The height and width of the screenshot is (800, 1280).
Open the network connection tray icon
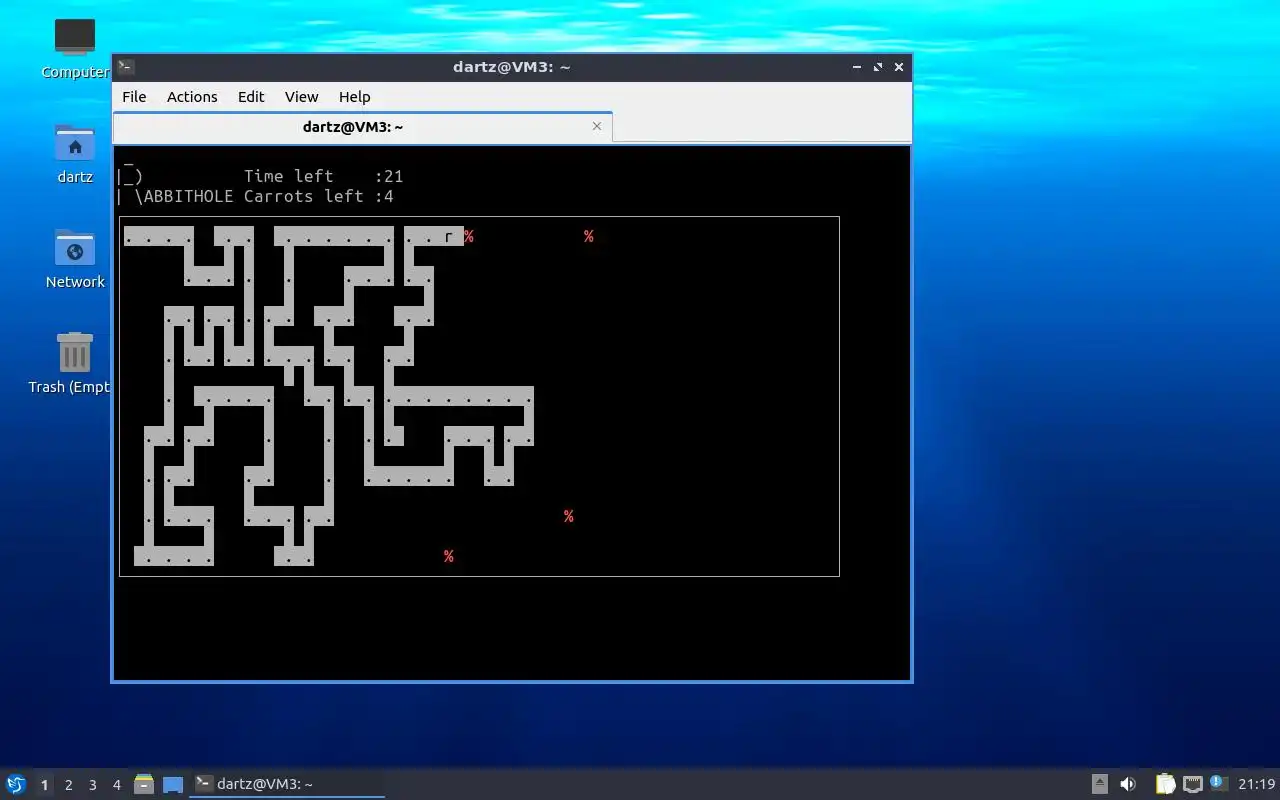point(1192,784)
